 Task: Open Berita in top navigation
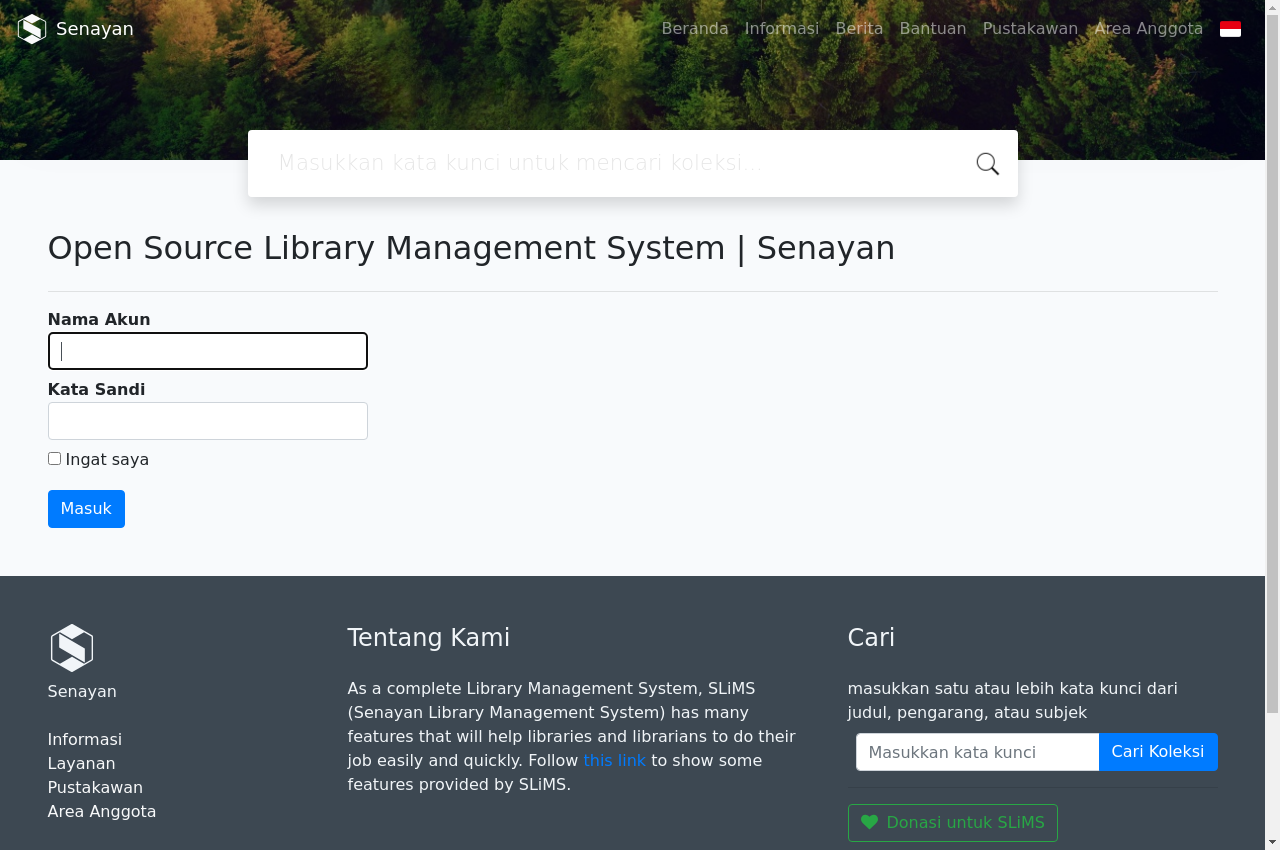(859, 29)
